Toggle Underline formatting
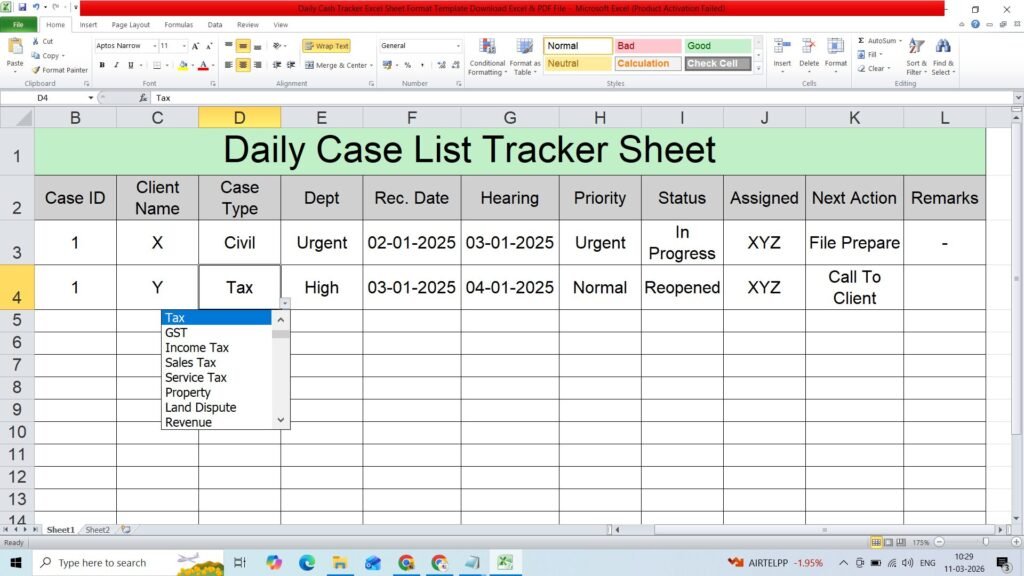1024x576 pixels. tap(131, 65)
